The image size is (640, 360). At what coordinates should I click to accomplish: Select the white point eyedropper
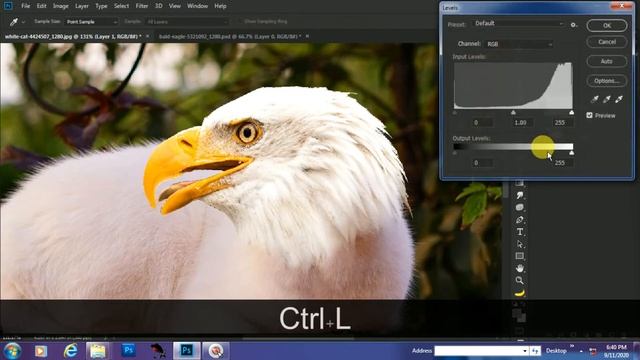(619, 99)
